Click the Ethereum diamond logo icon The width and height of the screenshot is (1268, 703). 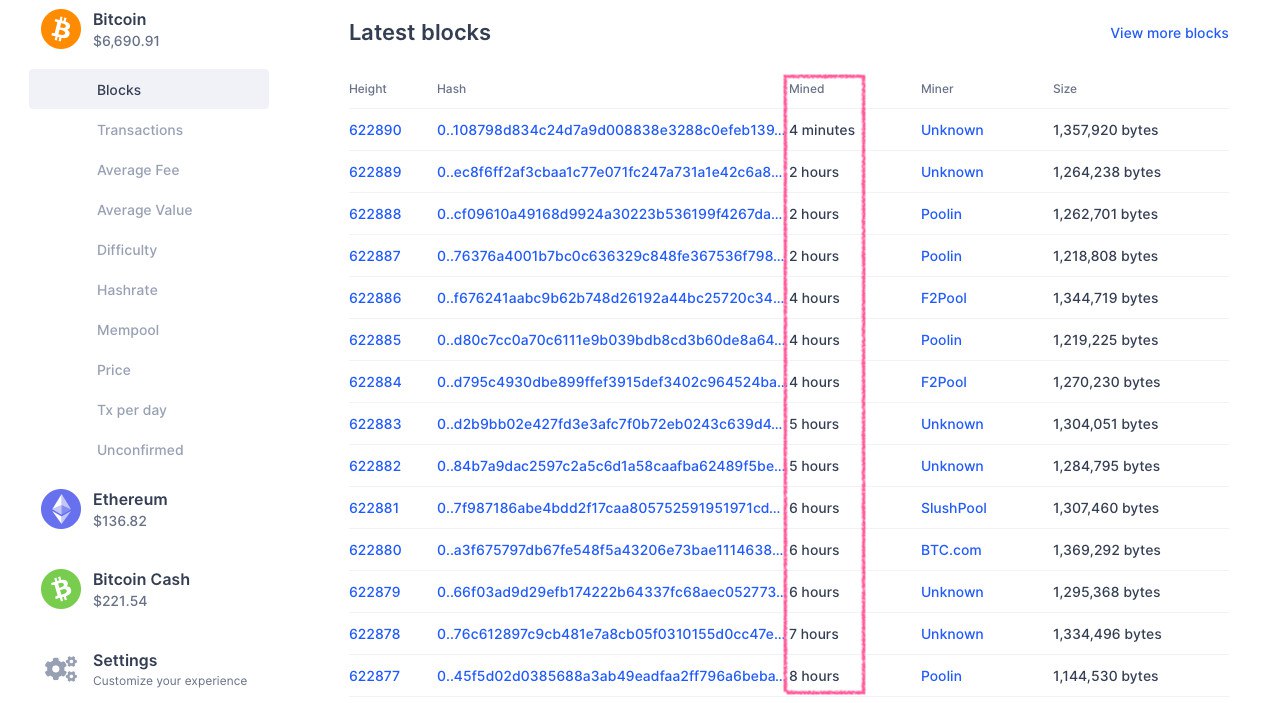tap(61, 509)
